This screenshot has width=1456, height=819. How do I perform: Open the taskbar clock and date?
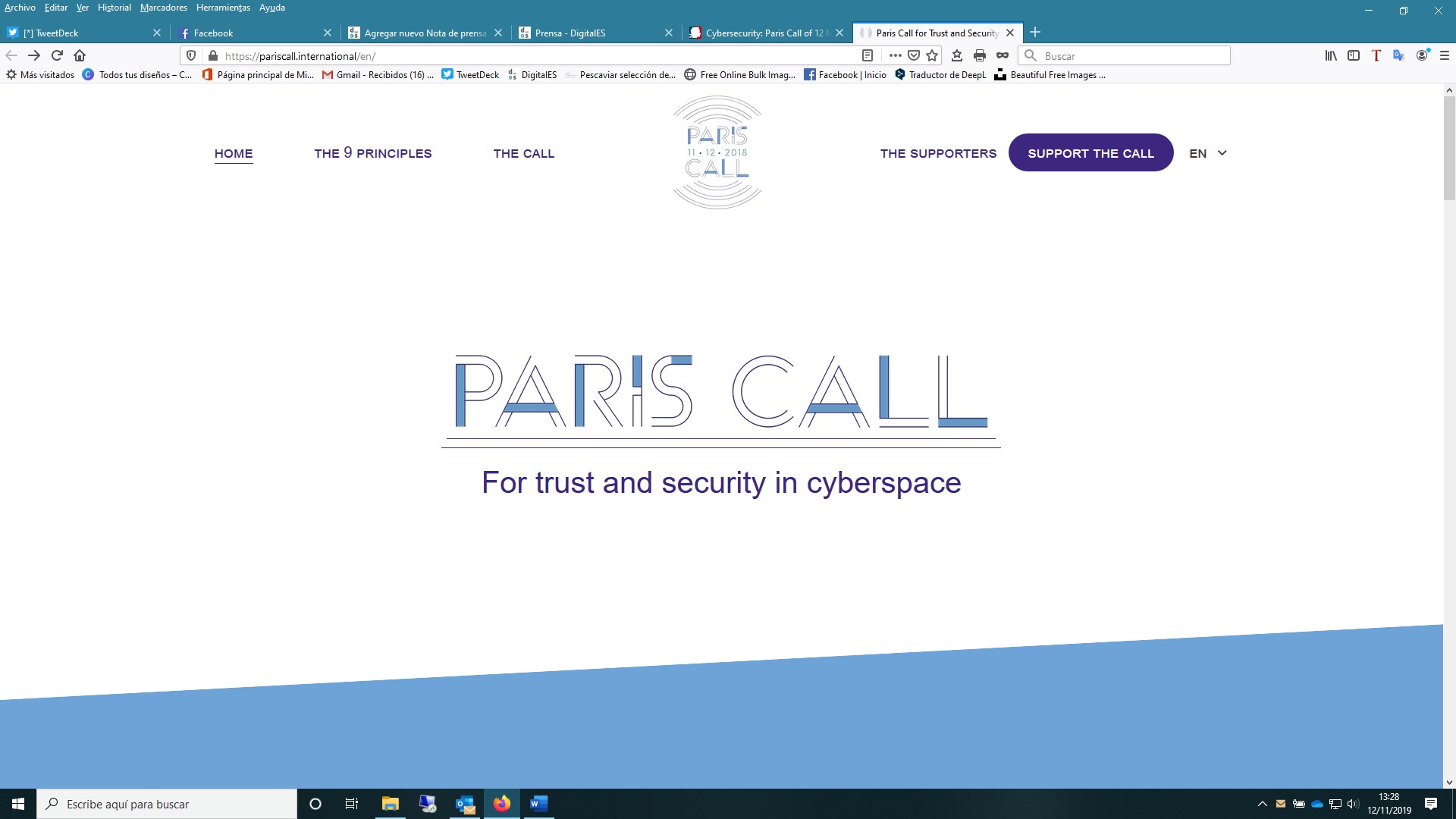(x=1389, y=804)
